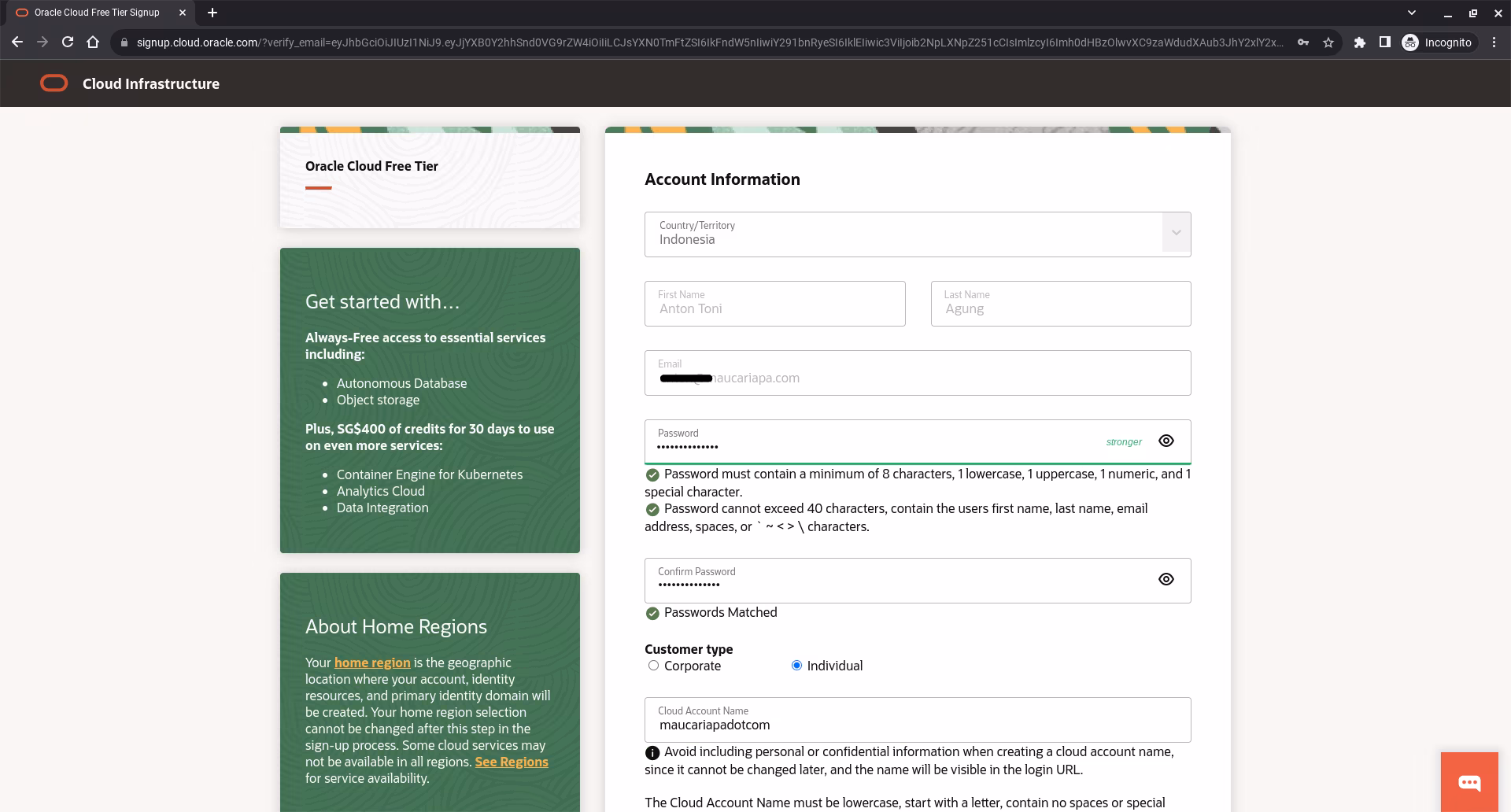This screenshot has height=812, width=1511.
Task: Click the Passwords Matched green check icon
Action: pos(652,614)
